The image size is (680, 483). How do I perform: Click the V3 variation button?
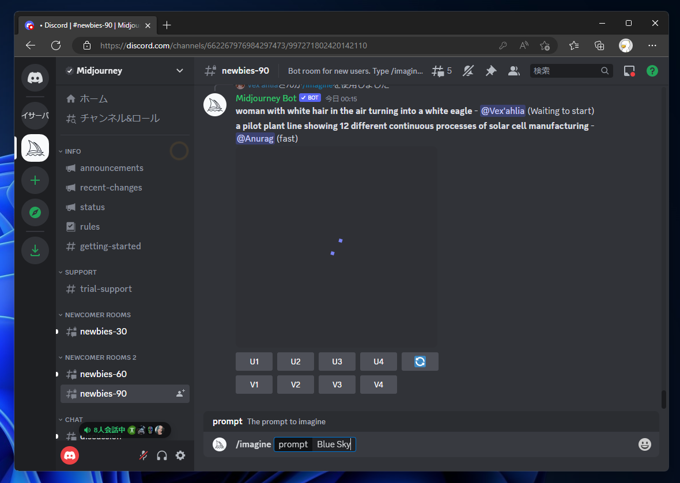337,385
